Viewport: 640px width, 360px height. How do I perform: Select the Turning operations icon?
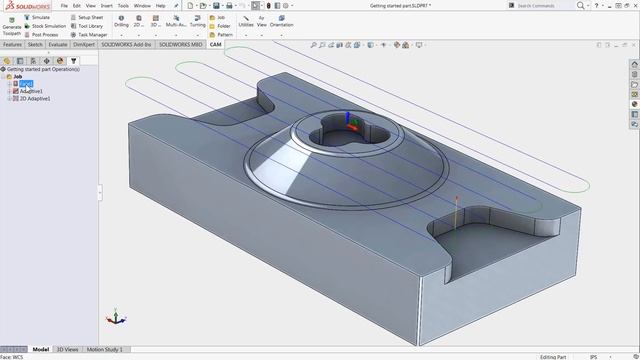click(198, 18)
